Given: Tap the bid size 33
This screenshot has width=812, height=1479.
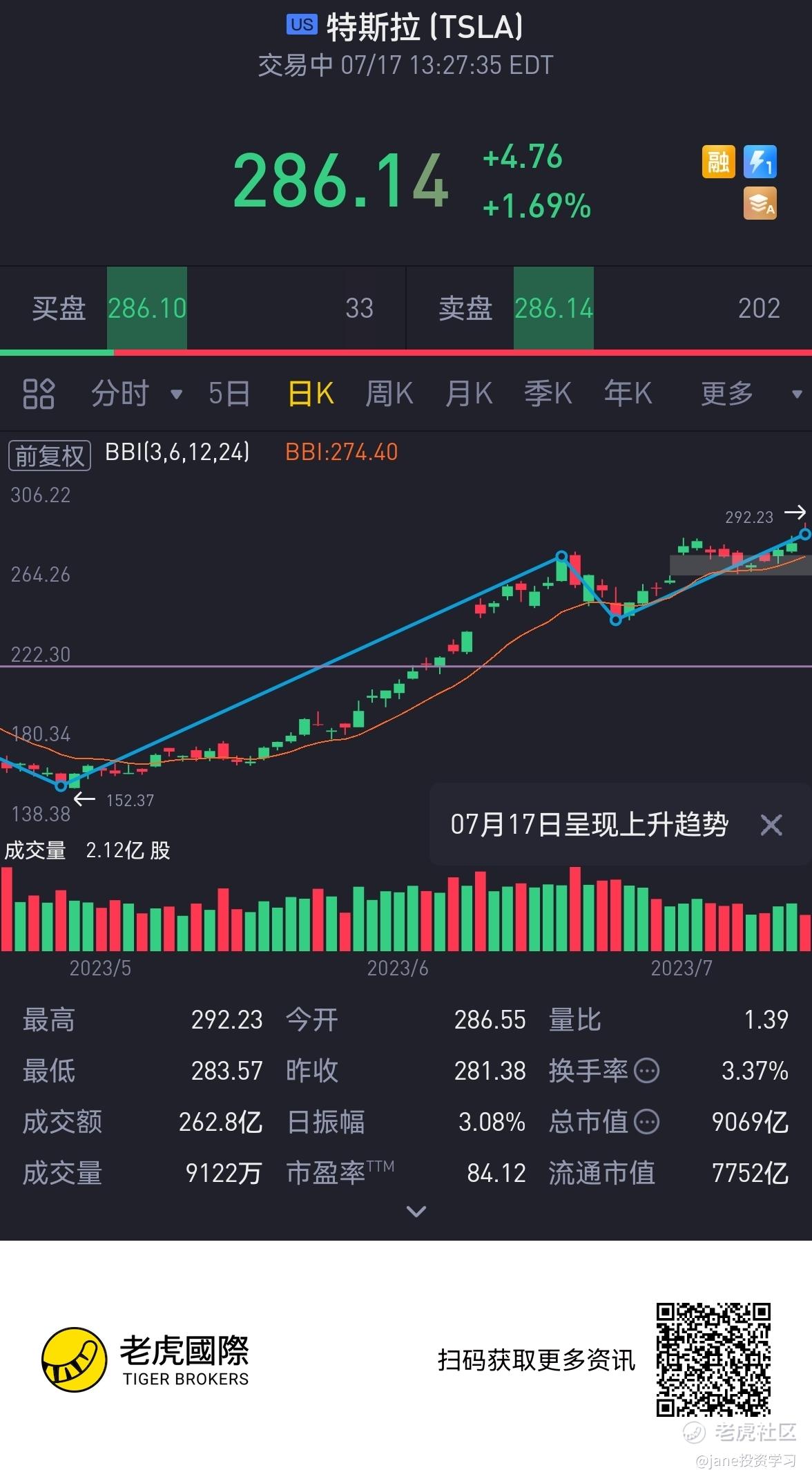Looking at the screenshot, I should click(360, 308).
